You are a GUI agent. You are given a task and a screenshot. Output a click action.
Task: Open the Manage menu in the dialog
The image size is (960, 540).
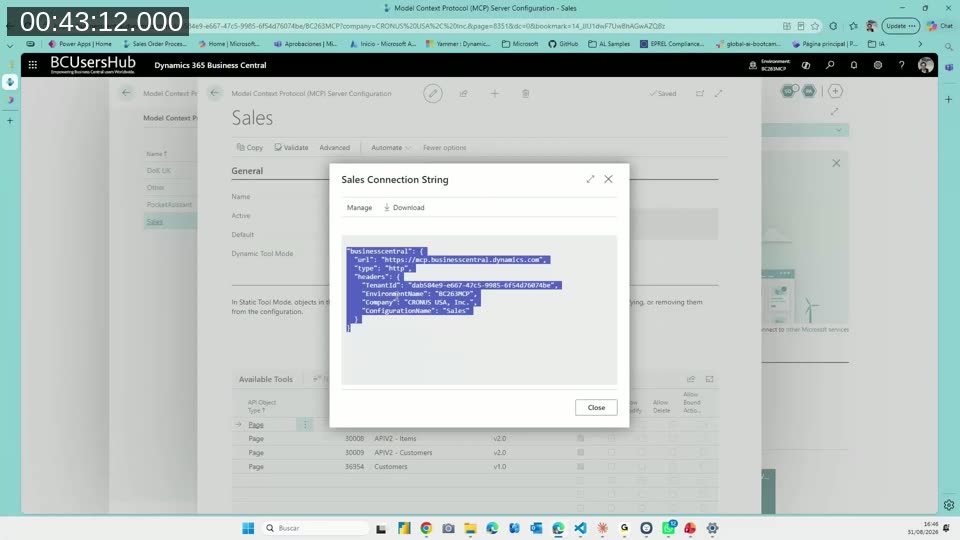click(359, 208)
